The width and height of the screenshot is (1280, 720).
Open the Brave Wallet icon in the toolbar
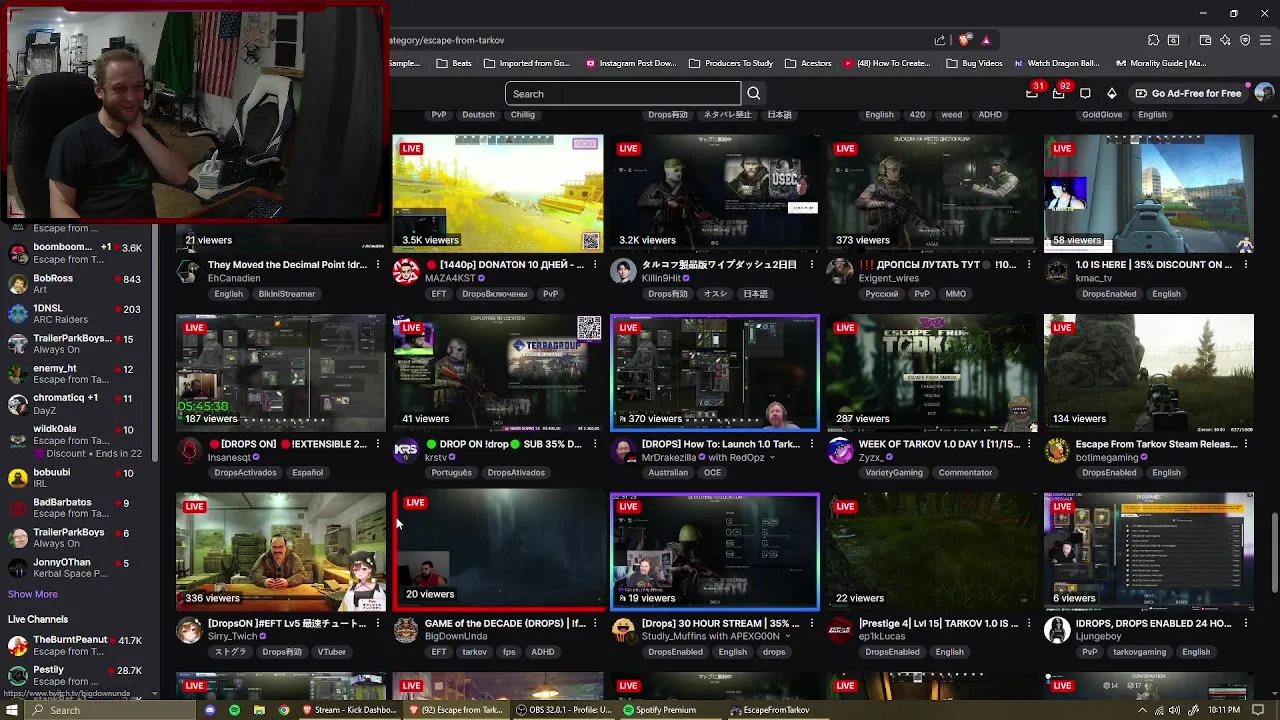coord(1205,40)
